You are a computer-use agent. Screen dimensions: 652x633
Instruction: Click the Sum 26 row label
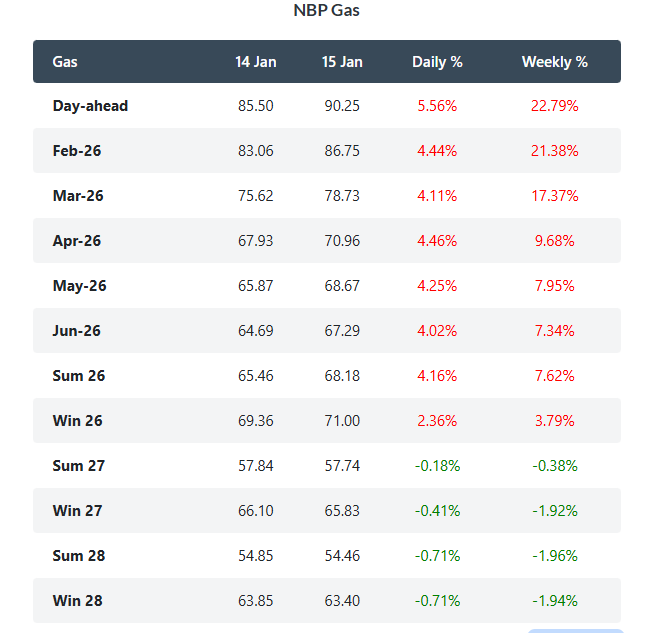pyautogui.click(x=79, y=376)
